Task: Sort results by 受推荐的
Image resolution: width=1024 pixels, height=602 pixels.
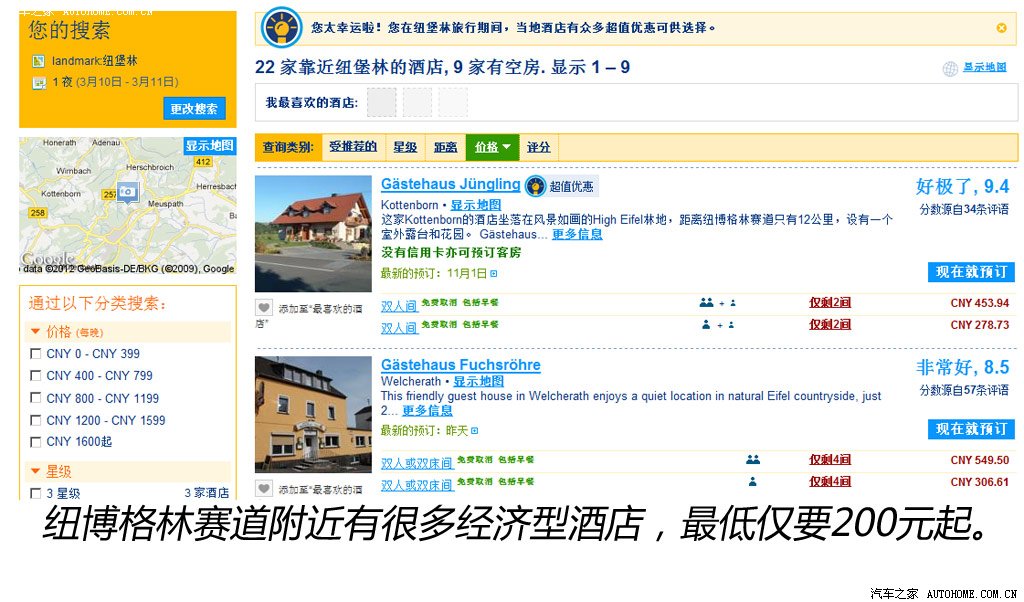Action: coord(353,147)
